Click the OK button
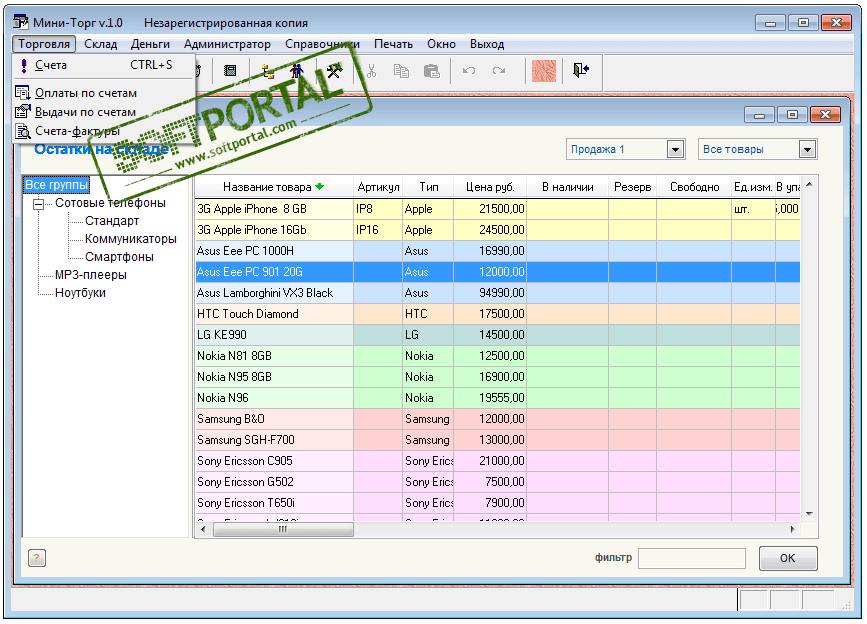This screenshot has height=624, width=867. pos(788,558)
